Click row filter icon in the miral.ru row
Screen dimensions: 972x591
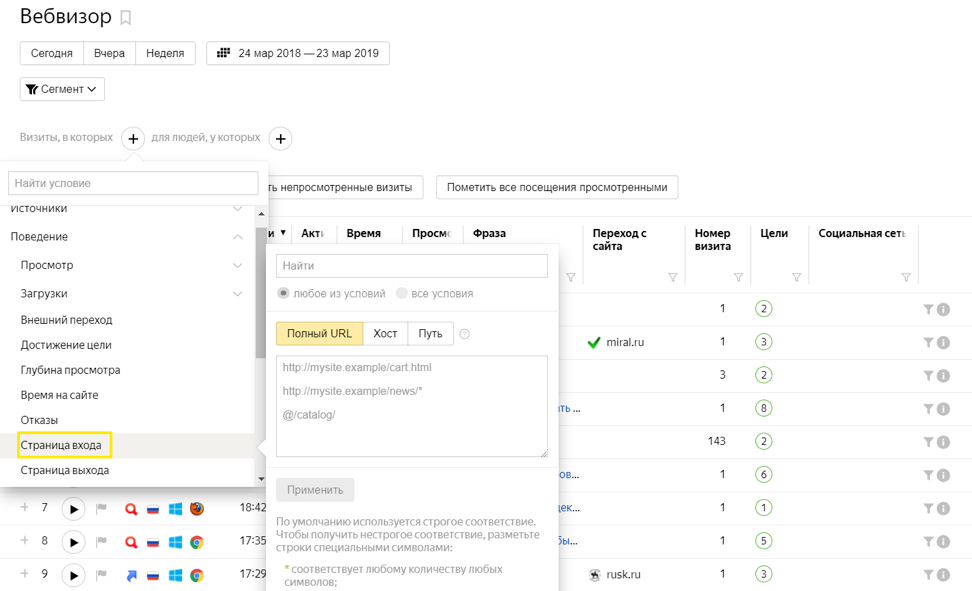point(928,342)
